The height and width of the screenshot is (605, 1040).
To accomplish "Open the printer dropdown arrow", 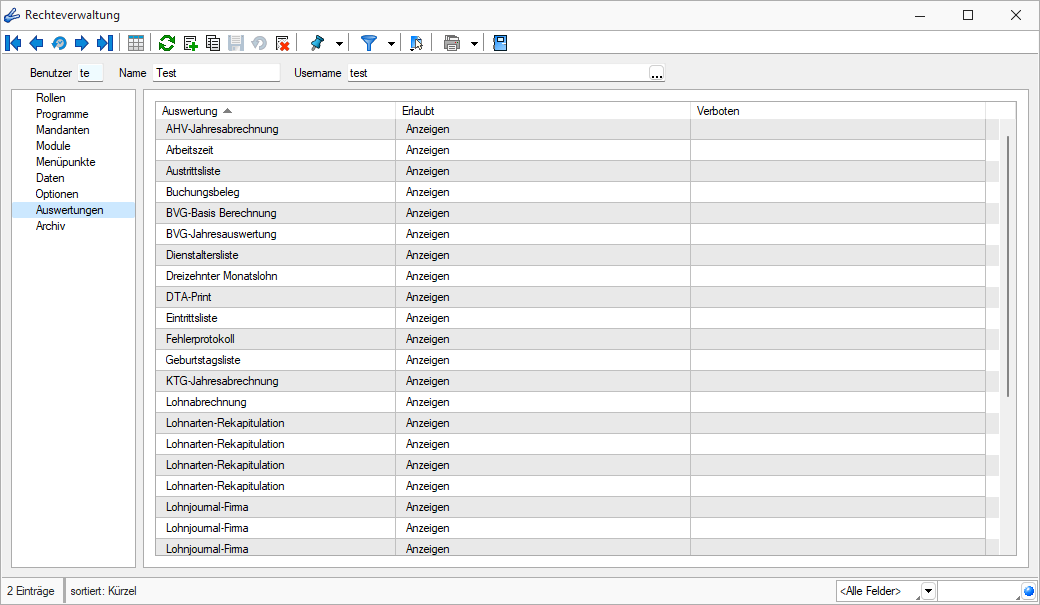I will pyautogui.click(x=474, y=44).
